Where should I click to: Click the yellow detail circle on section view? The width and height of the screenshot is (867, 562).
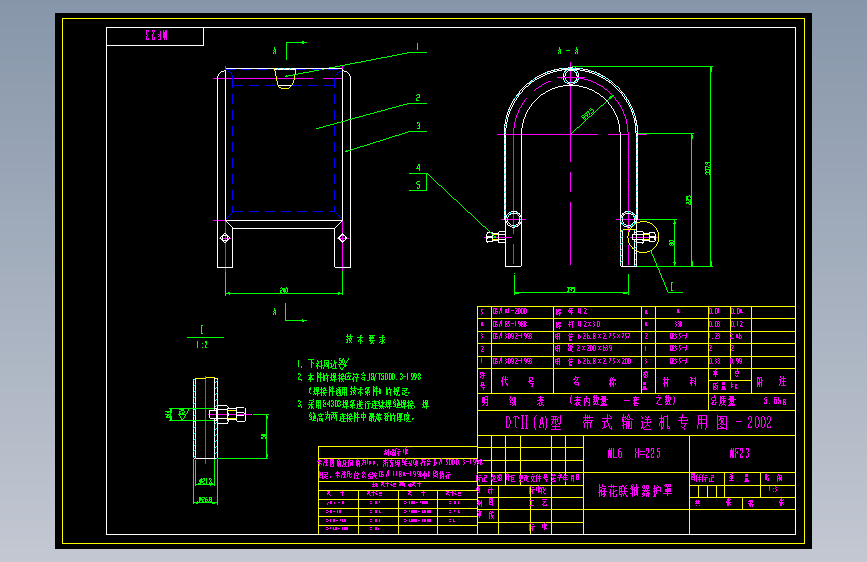[x=643, y=237]
